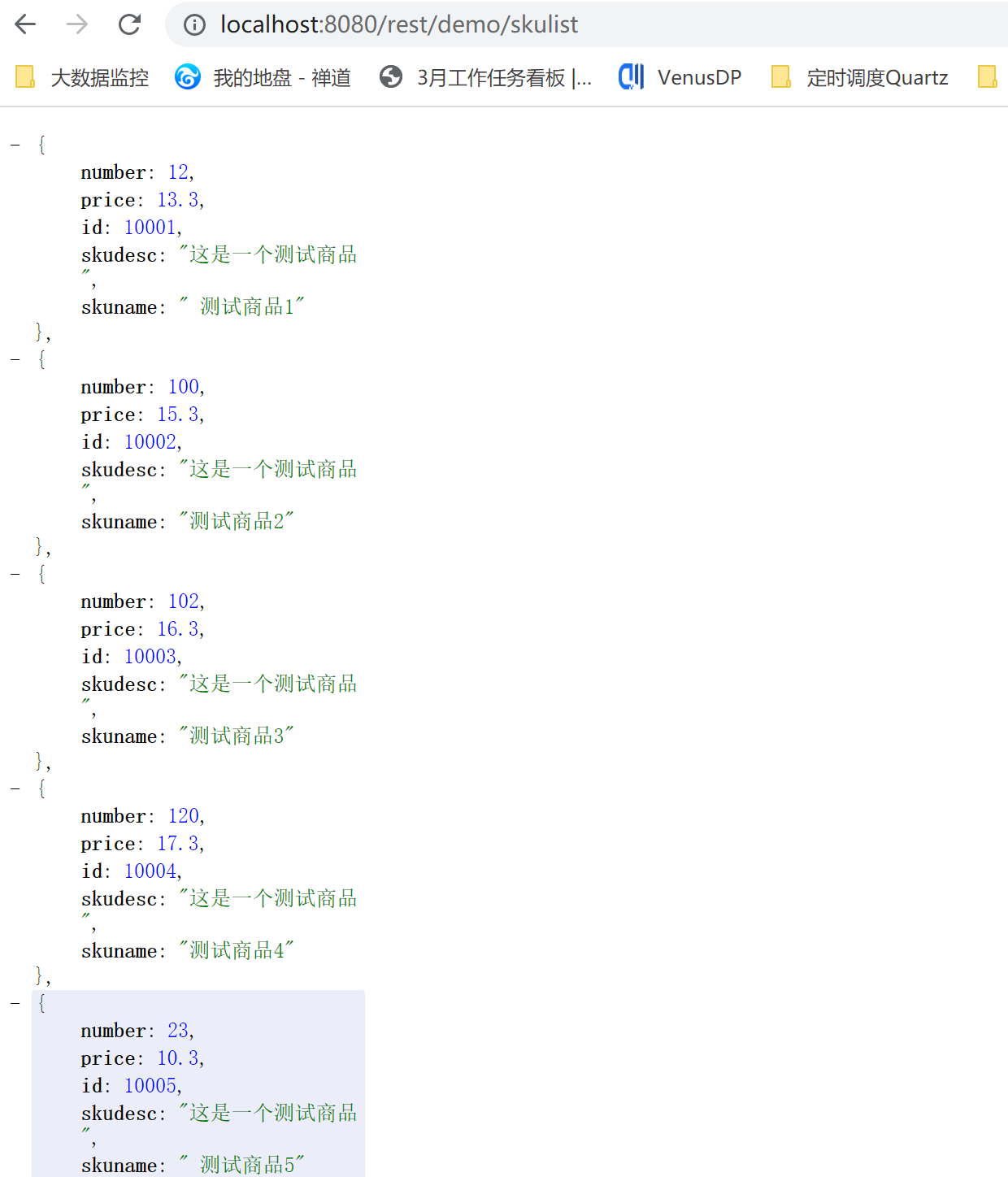This screenshot has height=1177, width=1008.
Task: View site information icon in address bar
Action: (x=194, y=25)
